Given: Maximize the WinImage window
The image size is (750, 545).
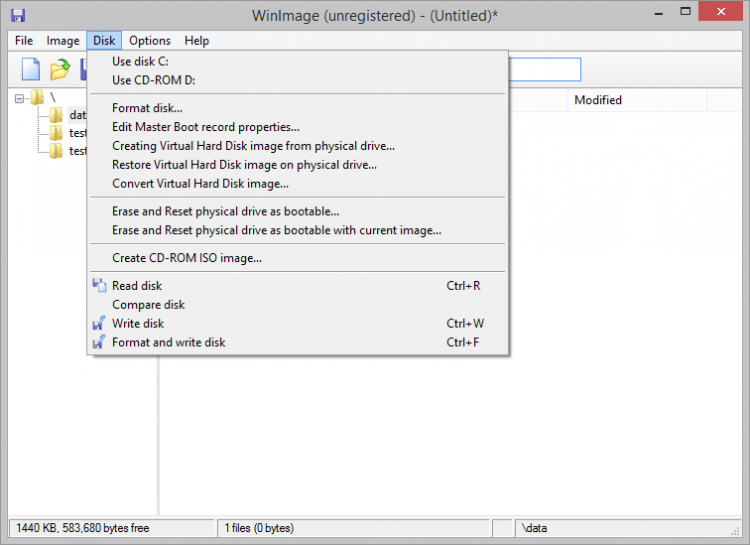Looking at the screenshot, I should coord(685,11).
